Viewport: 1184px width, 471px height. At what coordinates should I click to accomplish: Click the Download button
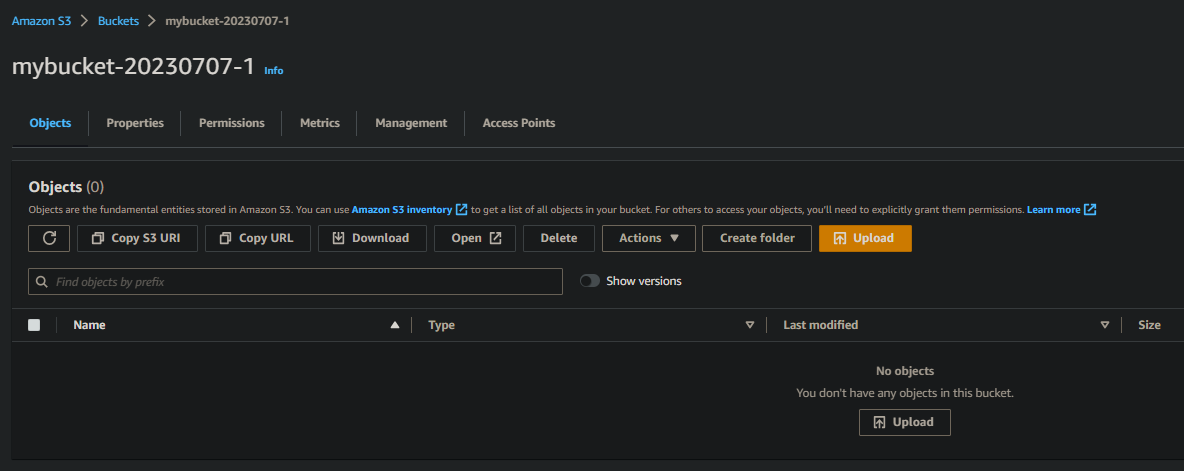(372, 238)
